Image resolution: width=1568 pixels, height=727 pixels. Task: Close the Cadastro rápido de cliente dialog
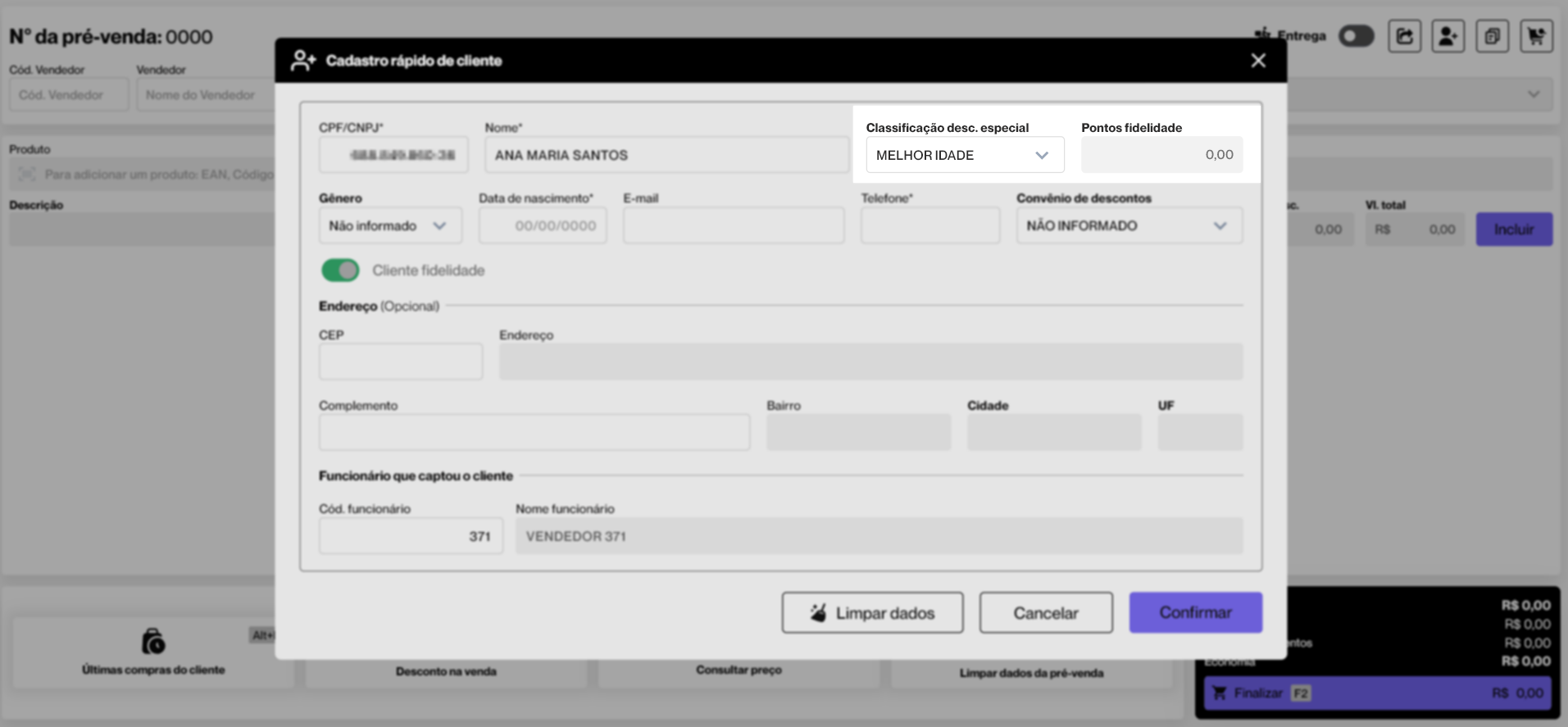click(1258, 61)
